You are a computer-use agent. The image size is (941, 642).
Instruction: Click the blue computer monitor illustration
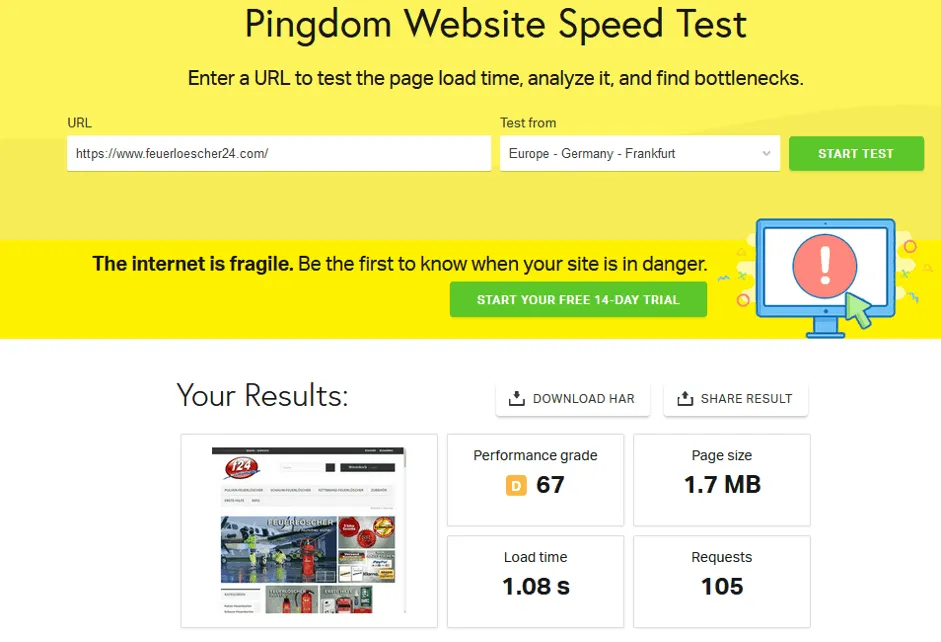click(825, 278)
